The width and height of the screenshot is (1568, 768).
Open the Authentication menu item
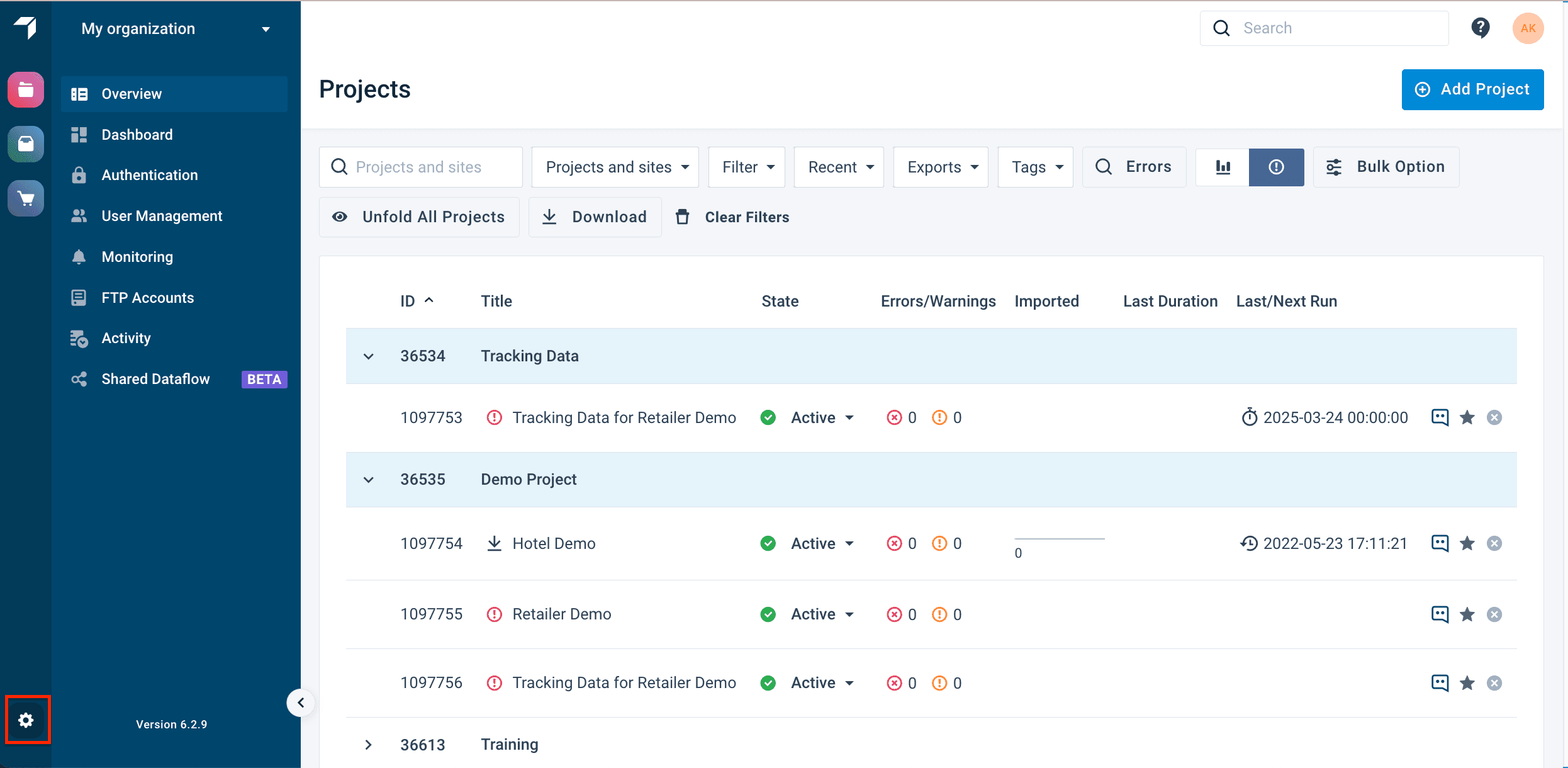[149, 175]
